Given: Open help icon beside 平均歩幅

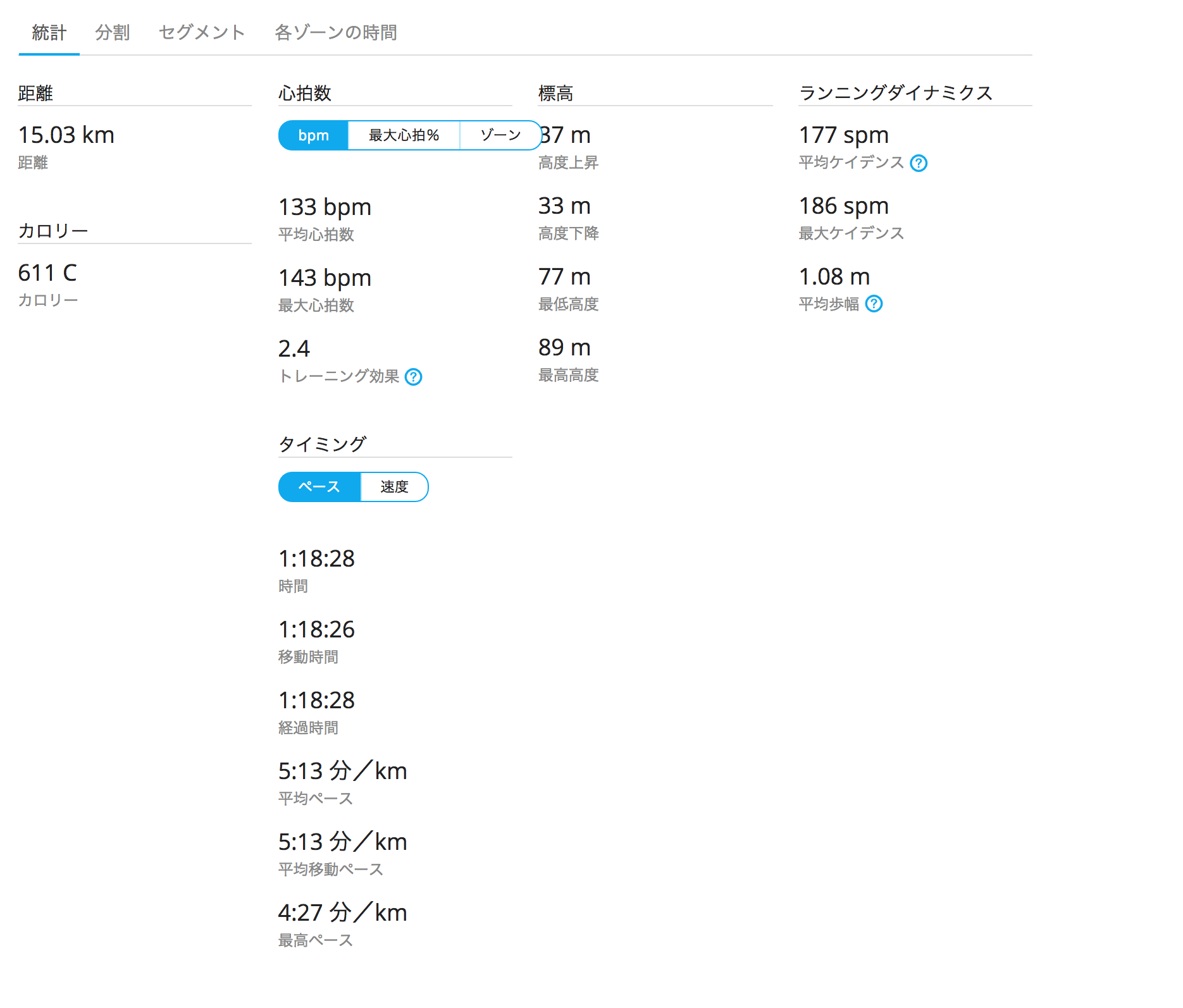Looking at the screenshot, I should 874,304.
